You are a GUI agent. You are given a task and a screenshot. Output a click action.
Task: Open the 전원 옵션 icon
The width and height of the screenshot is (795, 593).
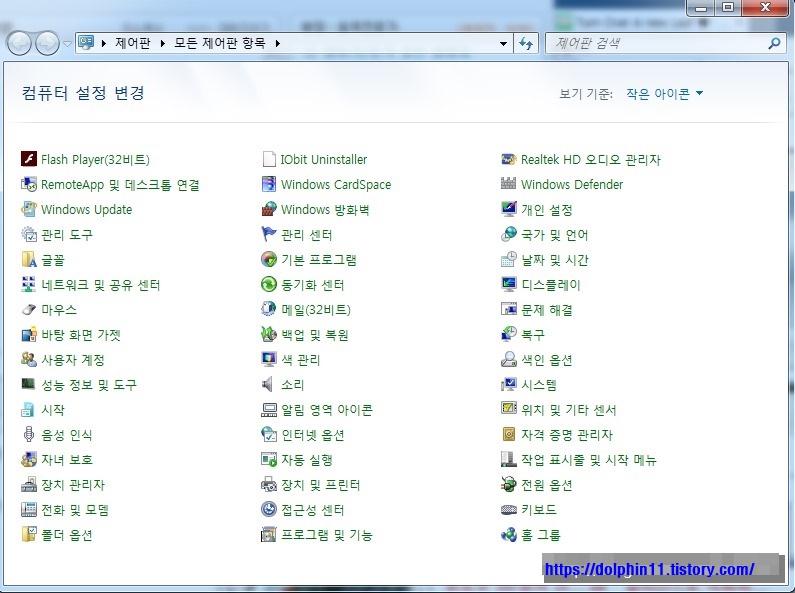pos(509,485)
